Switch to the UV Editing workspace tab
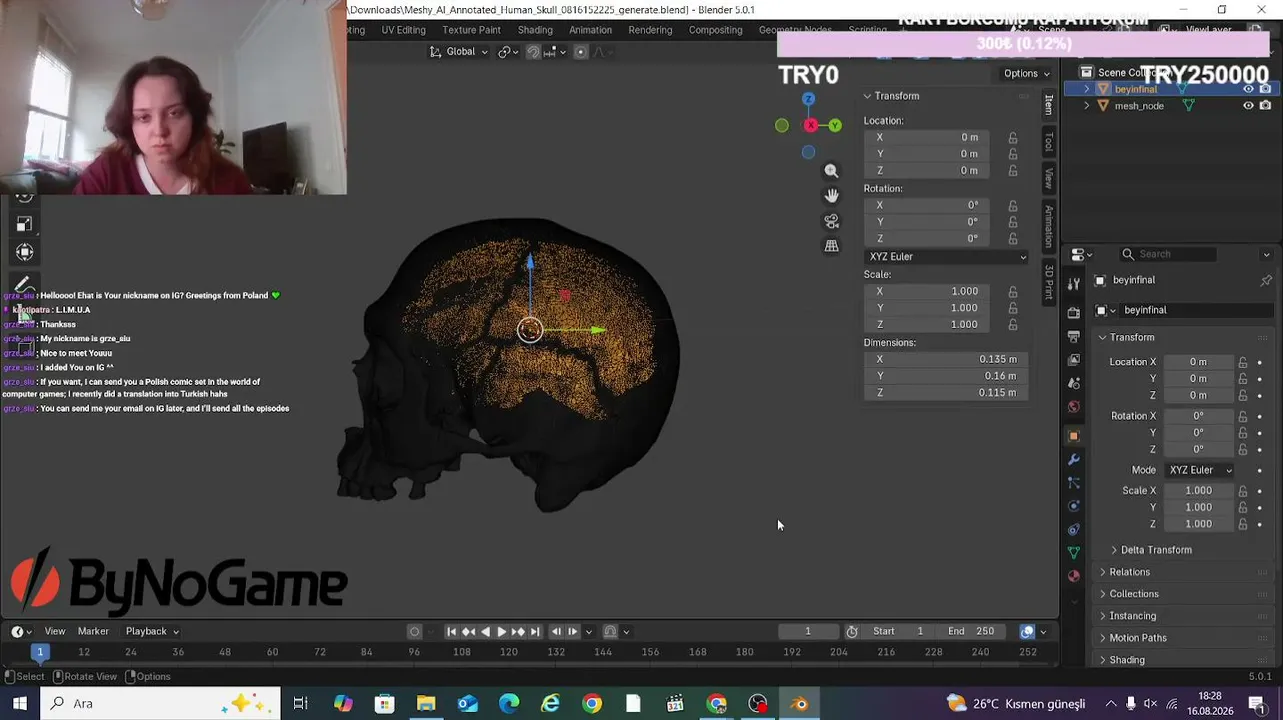 [403, 30]
